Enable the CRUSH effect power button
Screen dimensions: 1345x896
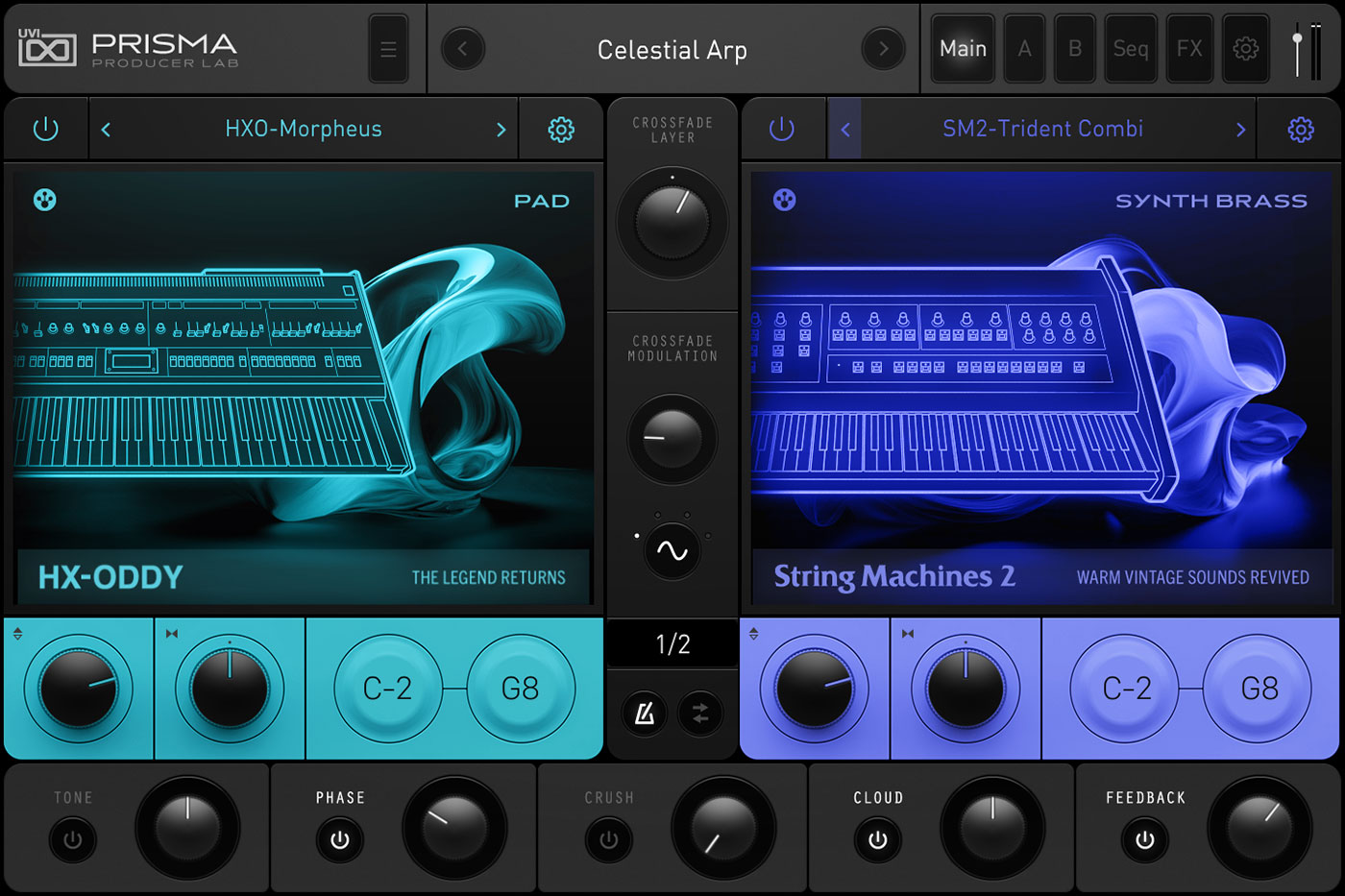[609, 840]
